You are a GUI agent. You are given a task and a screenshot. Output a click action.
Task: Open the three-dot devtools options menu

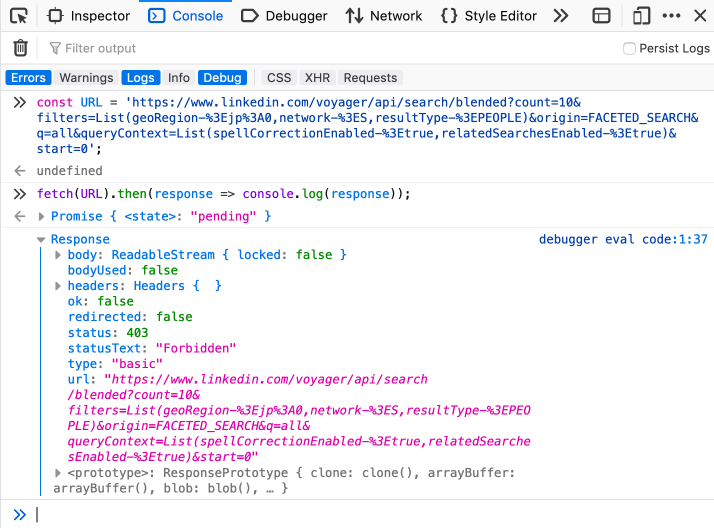671,16
